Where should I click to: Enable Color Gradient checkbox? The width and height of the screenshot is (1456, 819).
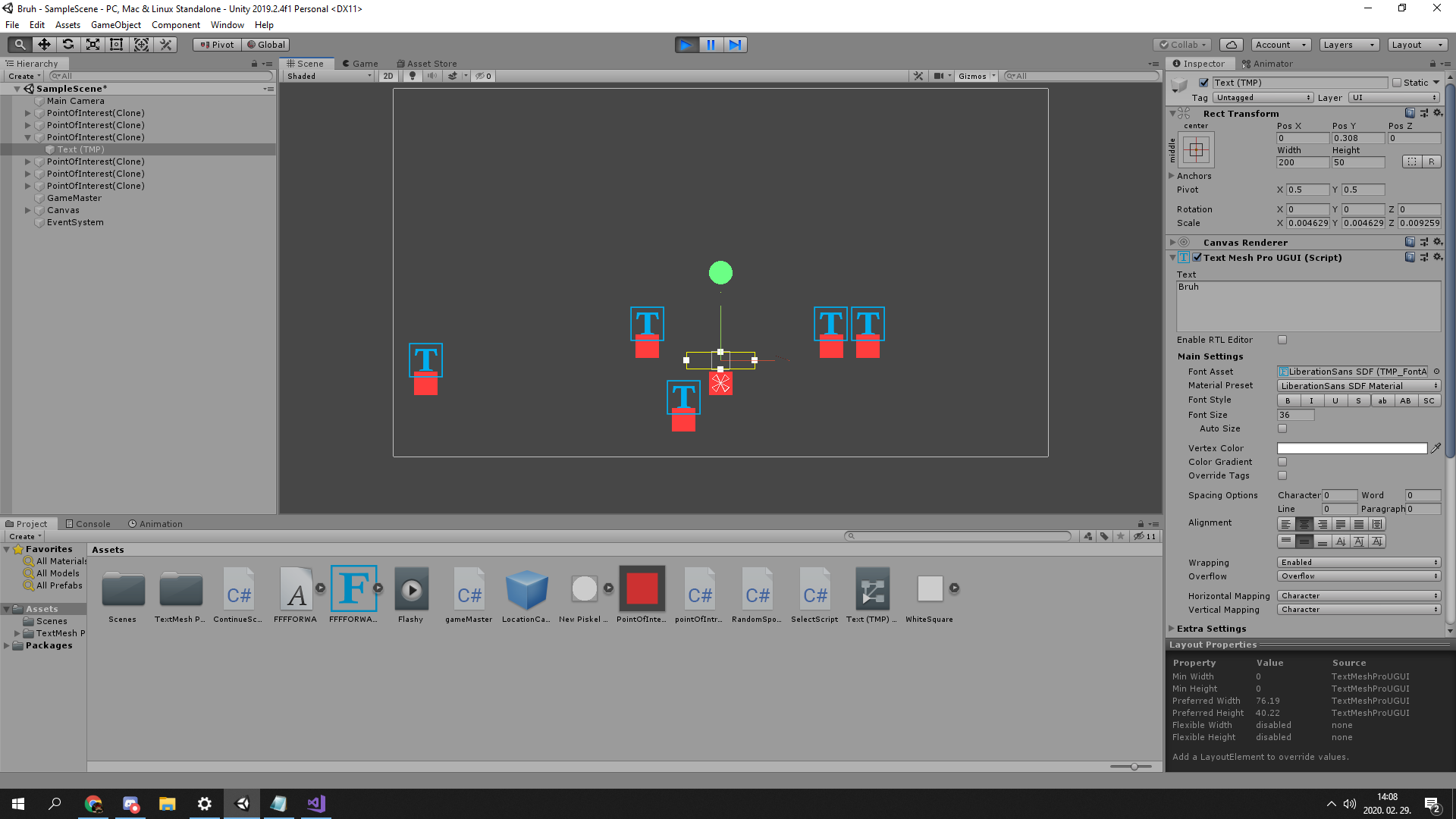tap(1282, 462)
